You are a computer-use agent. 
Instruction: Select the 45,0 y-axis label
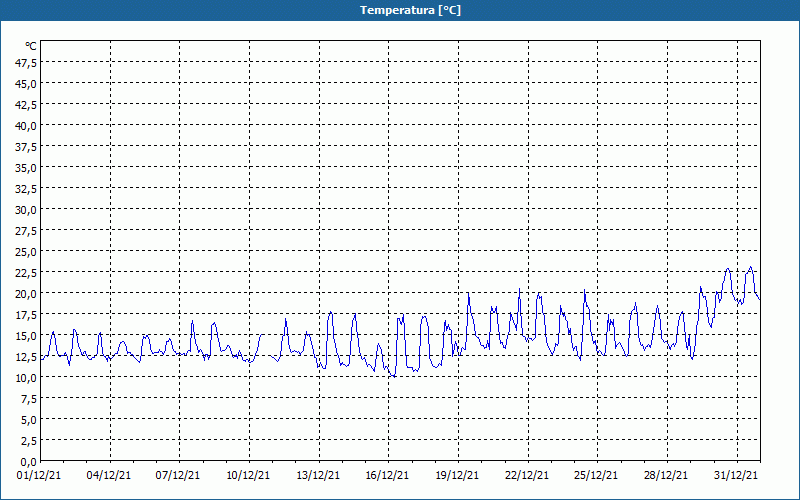(x=27, y=83)
